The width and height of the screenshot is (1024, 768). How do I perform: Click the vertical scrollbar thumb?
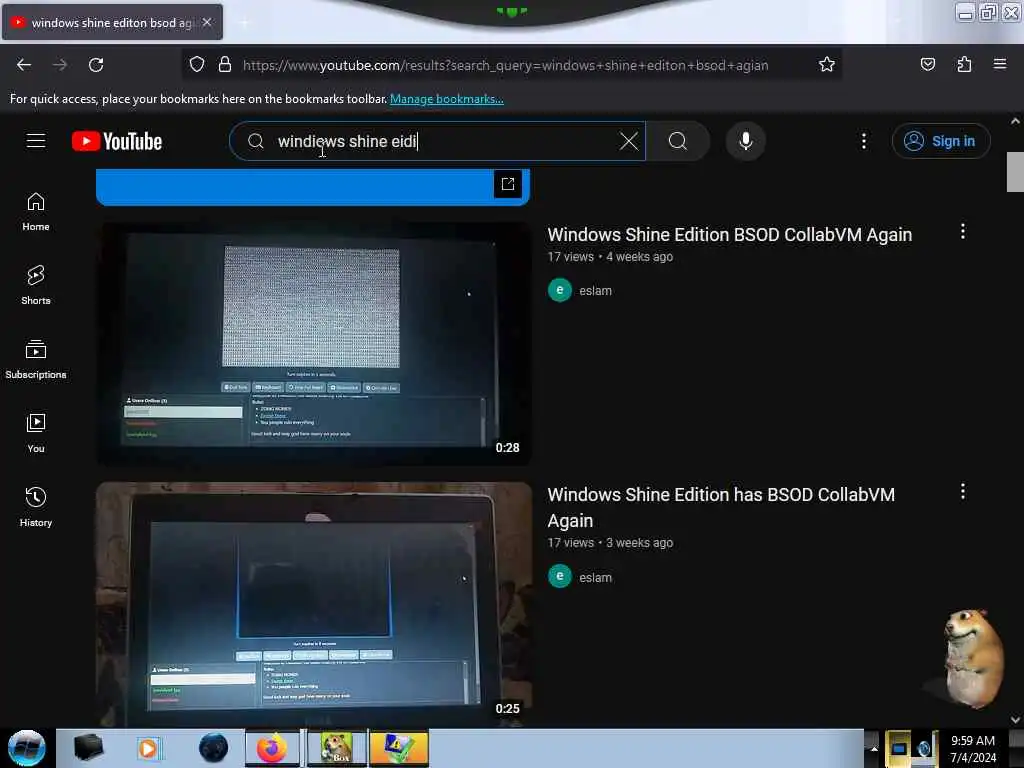click(1015, 172)
